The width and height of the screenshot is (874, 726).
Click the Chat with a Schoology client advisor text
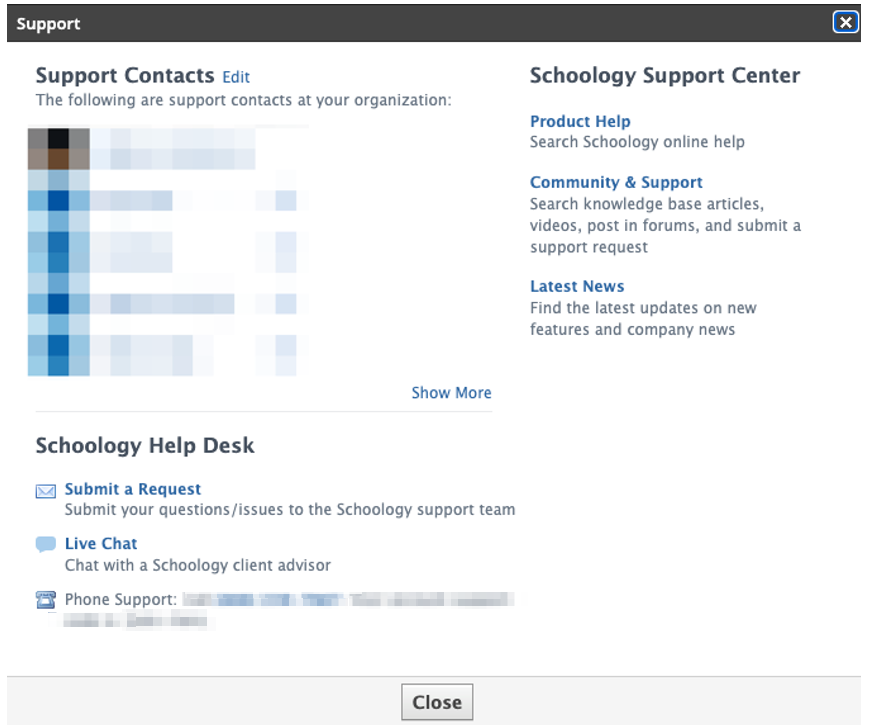pos(198,566)
